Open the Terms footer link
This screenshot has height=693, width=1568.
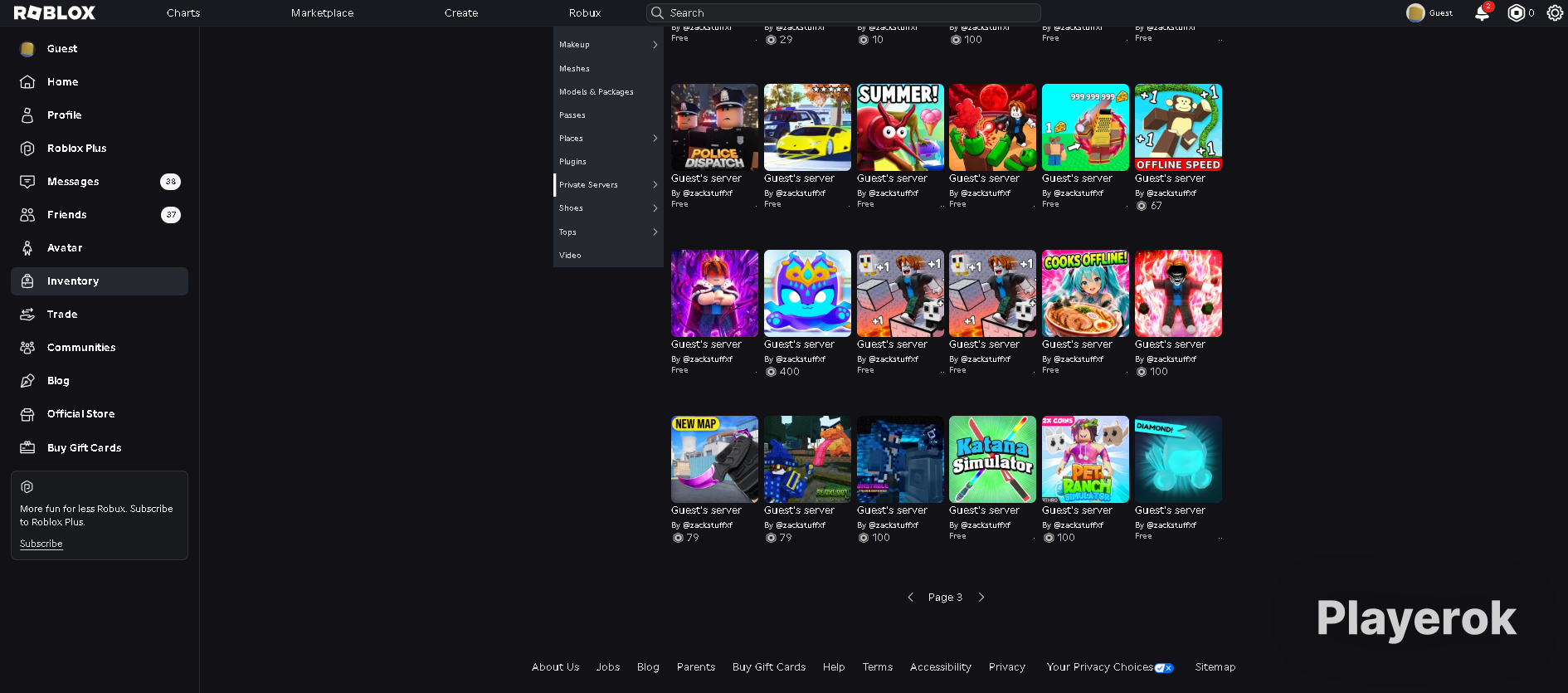click(x=878, y=667)
